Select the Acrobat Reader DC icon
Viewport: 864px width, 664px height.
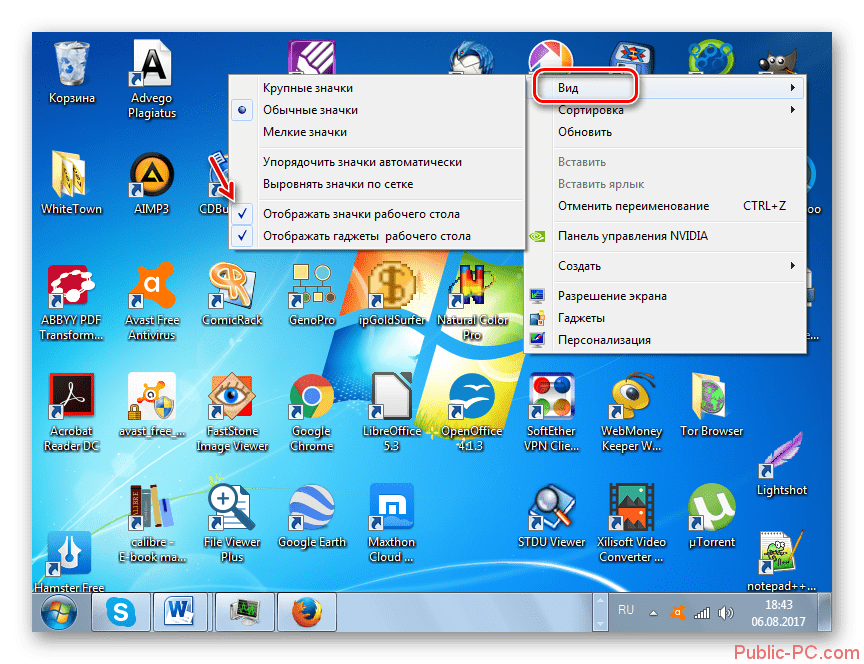(71, 413)
